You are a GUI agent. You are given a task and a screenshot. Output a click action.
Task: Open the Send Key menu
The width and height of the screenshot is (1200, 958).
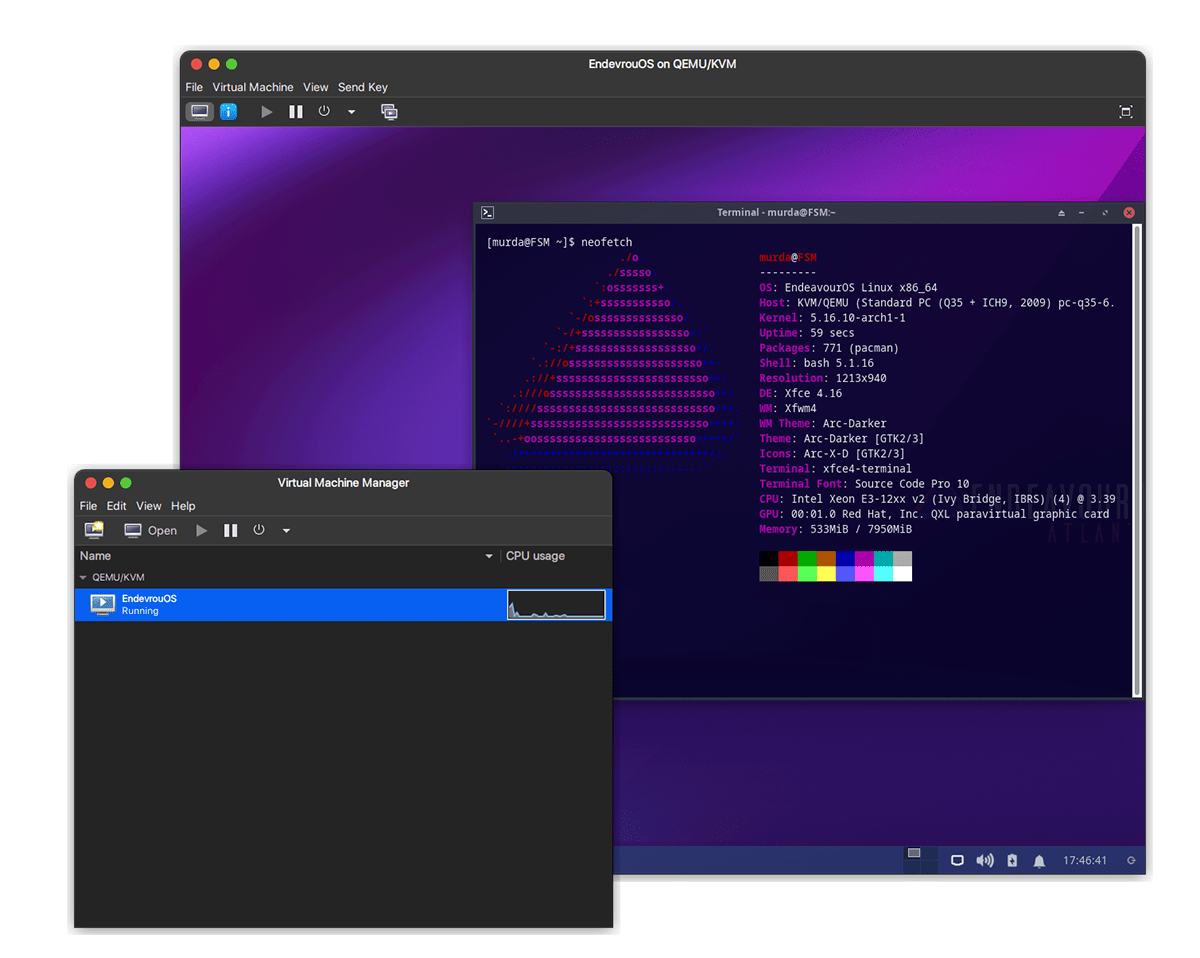pyautogui.click(x=362, y=87)
